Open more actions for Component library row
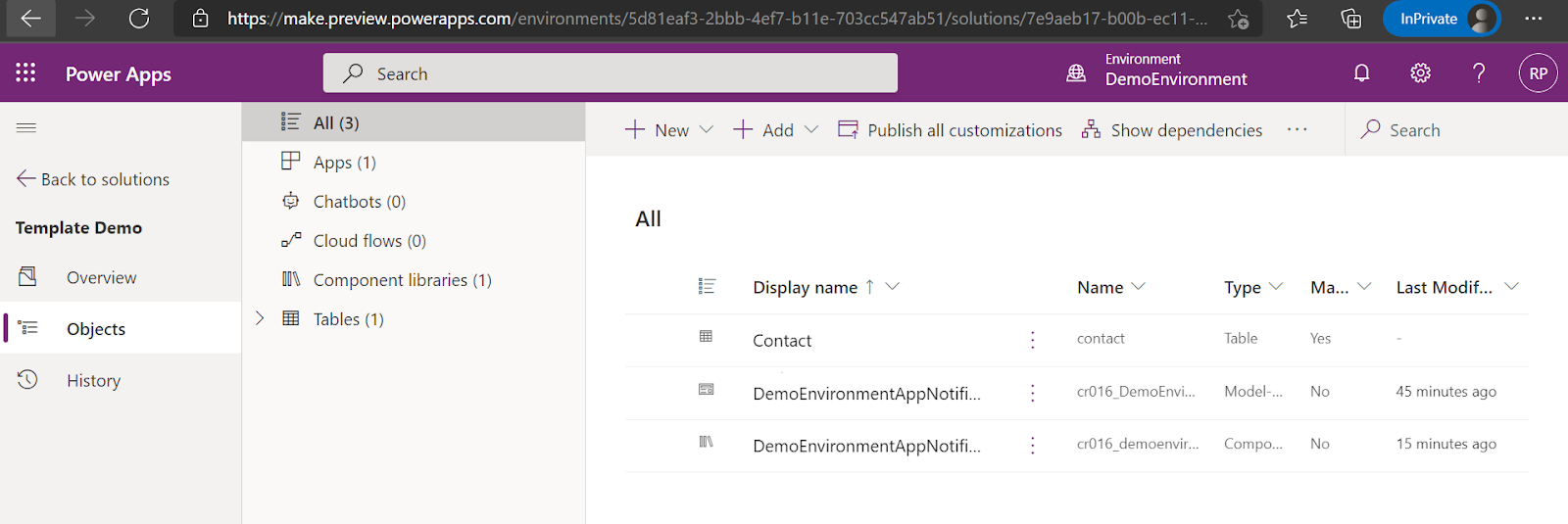This screenshot has height=524, width=1568. pos(1032,446)
